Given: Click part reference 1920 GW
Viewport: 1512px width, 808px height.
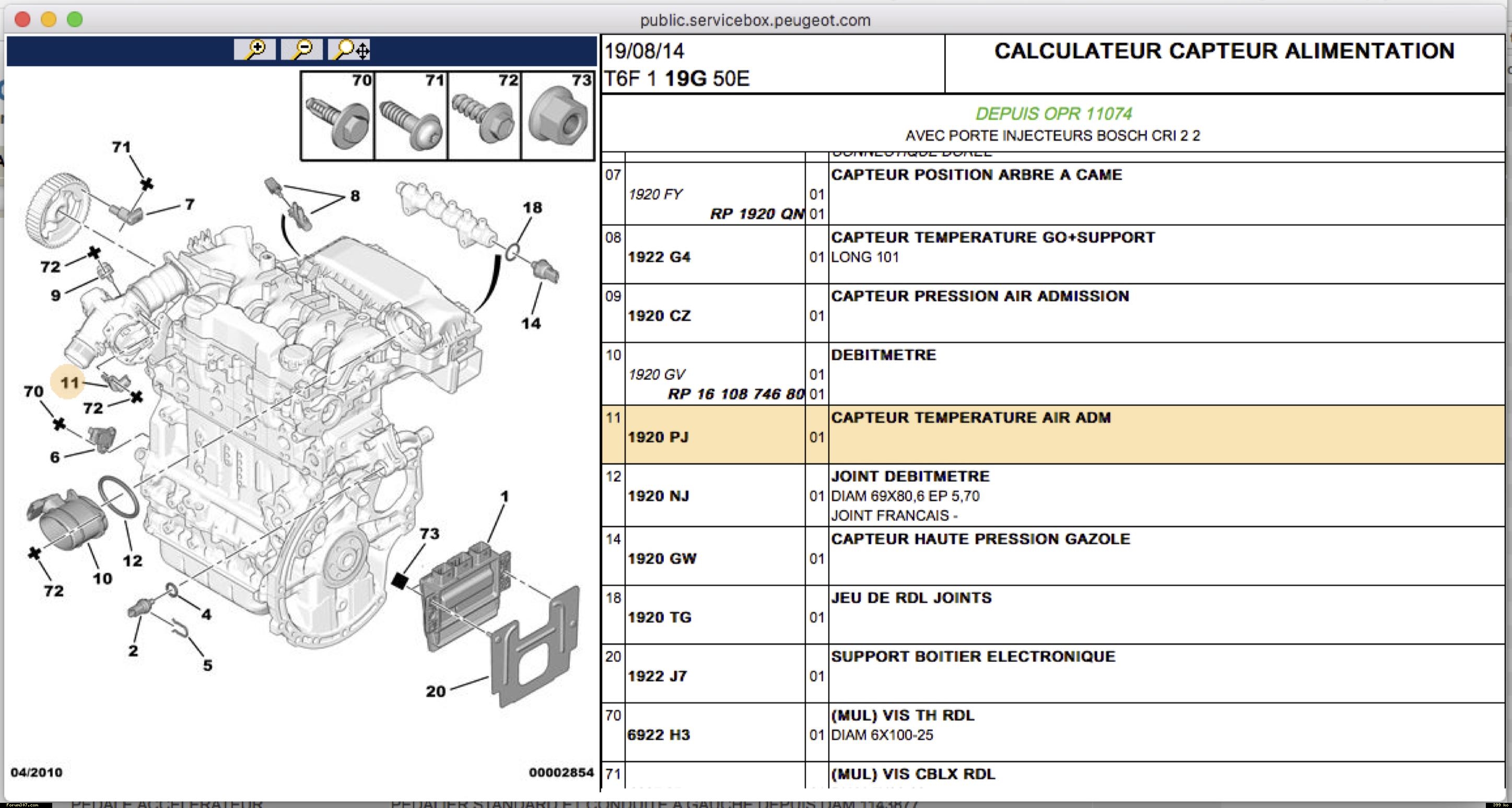Looking at the screenshot, I should point(662,559).
